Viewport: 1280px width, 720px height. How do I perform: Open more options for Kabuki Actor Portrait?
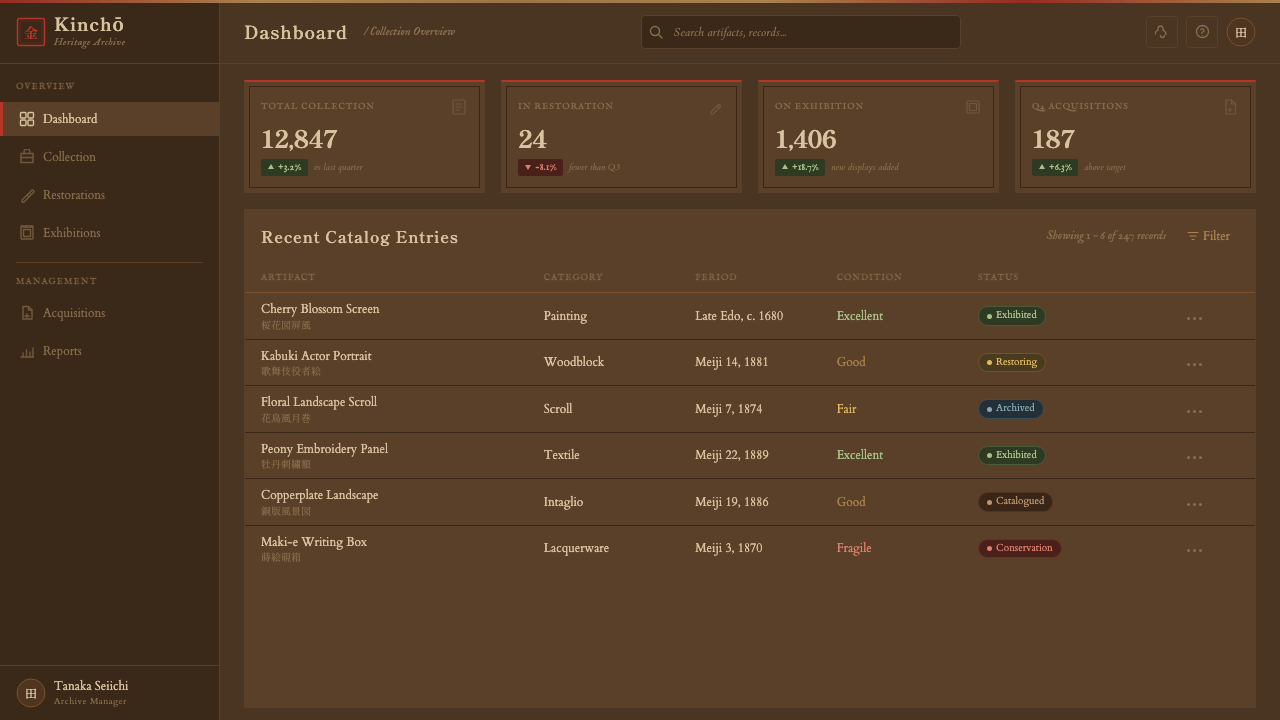click(1194, 364)
